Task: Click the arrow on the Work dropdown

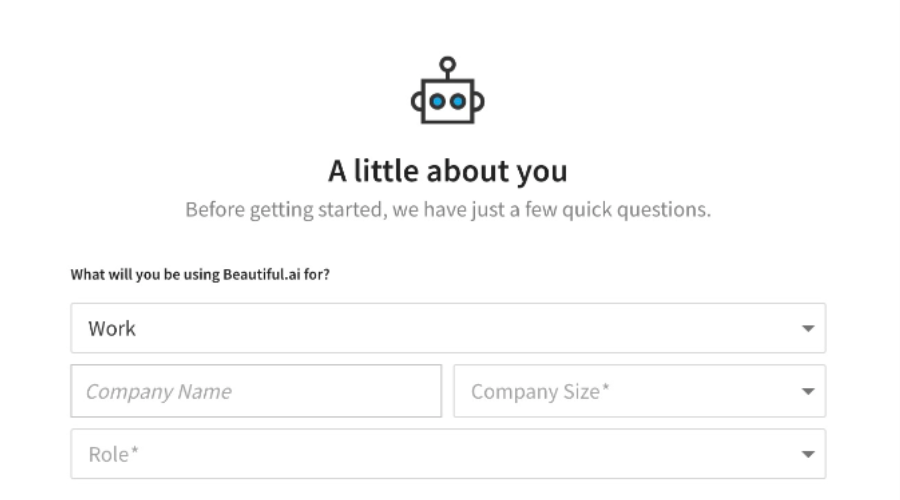Action: [x=808, y=328]
